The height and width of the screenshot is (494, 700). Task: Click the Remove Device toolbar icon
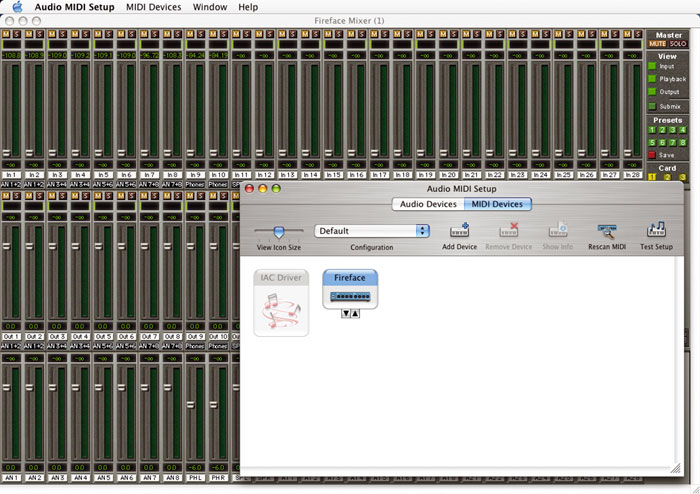[x=508, y=231]
